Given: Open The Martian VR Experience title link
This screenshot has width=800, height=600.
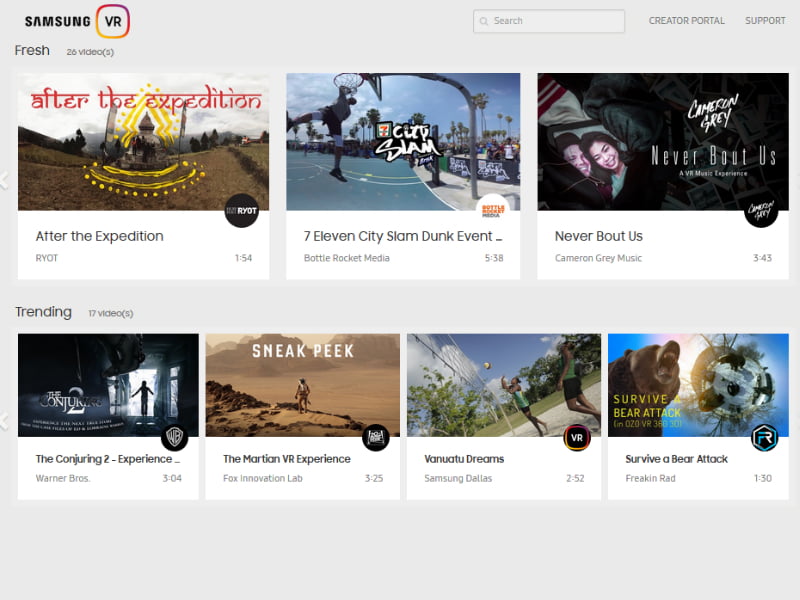Looking at the screenshot, I should (x=287, y=459).
